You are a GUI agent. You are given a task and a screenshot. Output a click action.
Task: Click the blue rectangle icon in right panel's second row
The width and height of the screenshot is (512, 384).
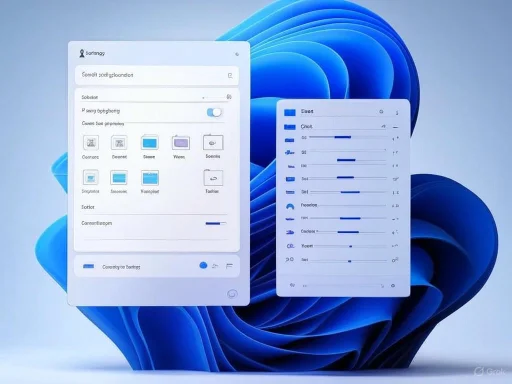pos(290,127)
